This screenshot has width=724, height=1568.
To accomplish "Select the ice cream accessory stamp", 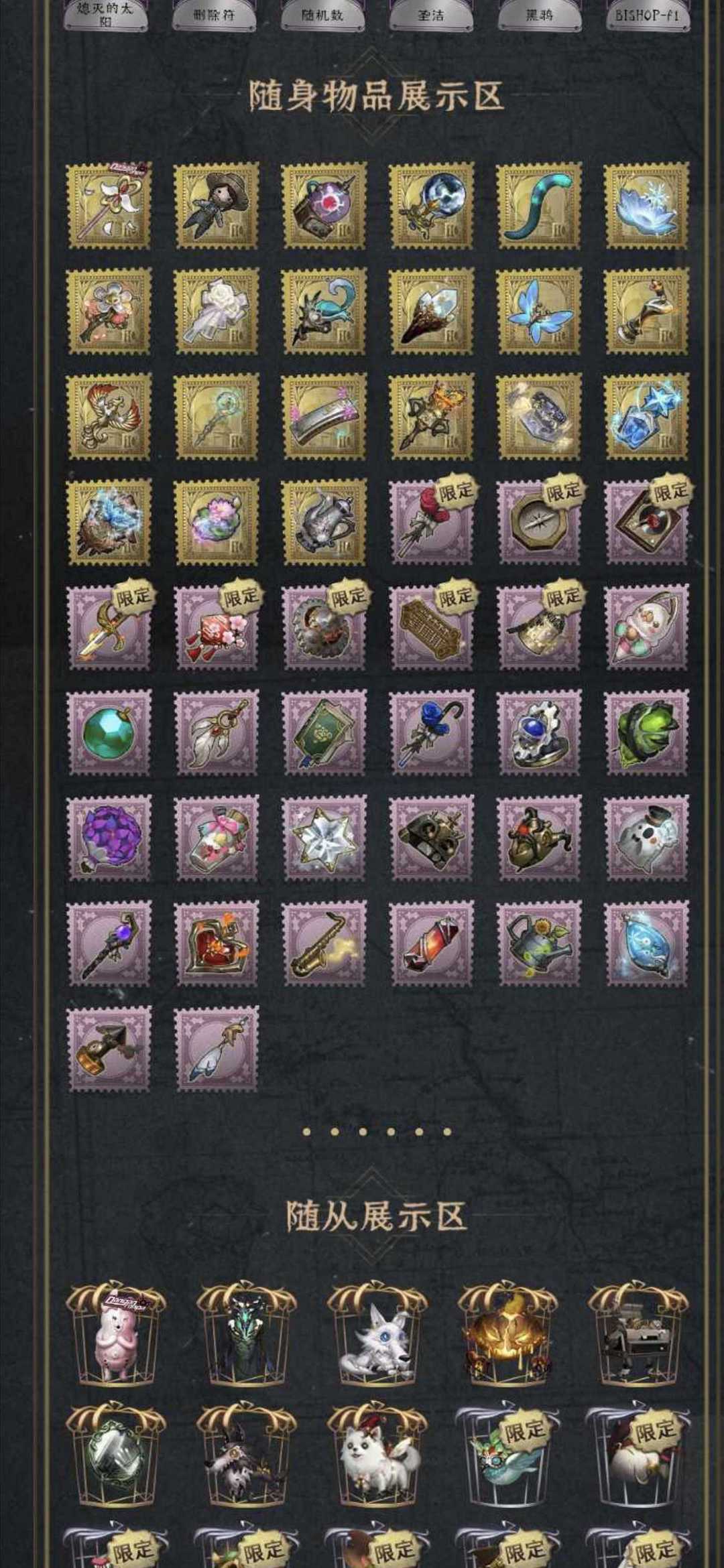I will (x=647, y=627).
